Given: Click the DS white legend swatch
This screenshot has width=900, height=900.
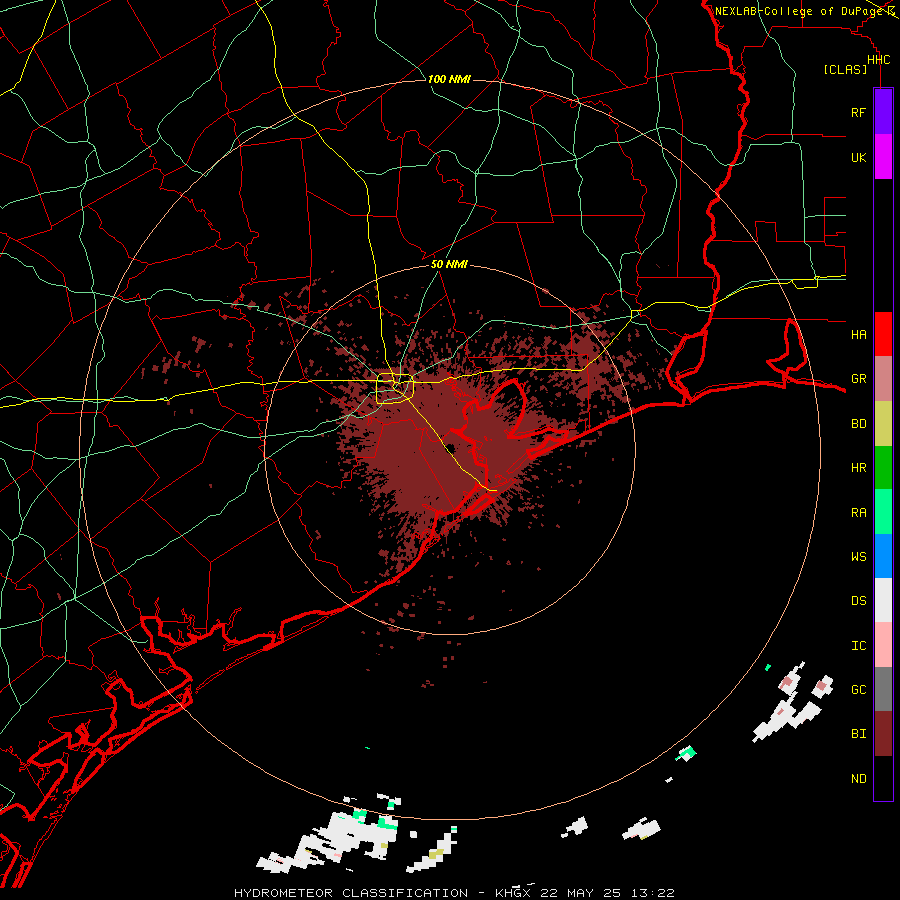Looking at the screenshot, I should 883,600.
